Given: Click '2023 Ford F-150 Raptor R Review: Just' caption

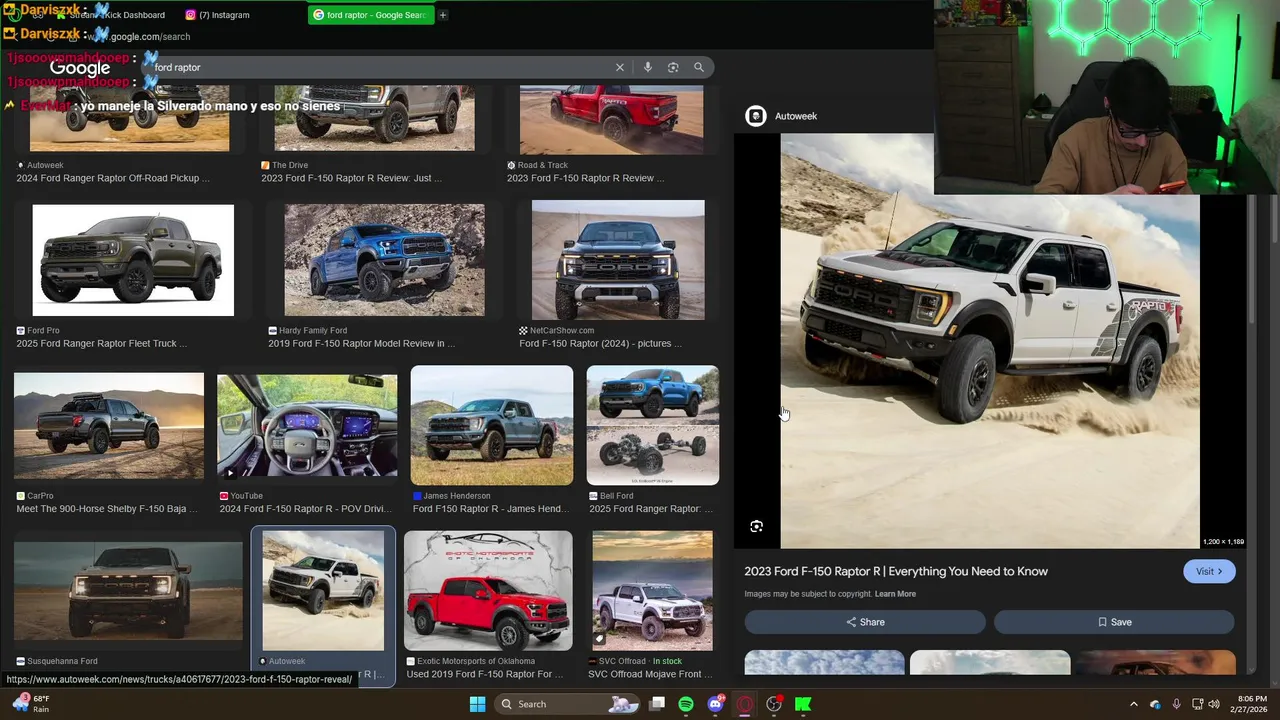Looking at the screenshot, I should tap(351, 178).
